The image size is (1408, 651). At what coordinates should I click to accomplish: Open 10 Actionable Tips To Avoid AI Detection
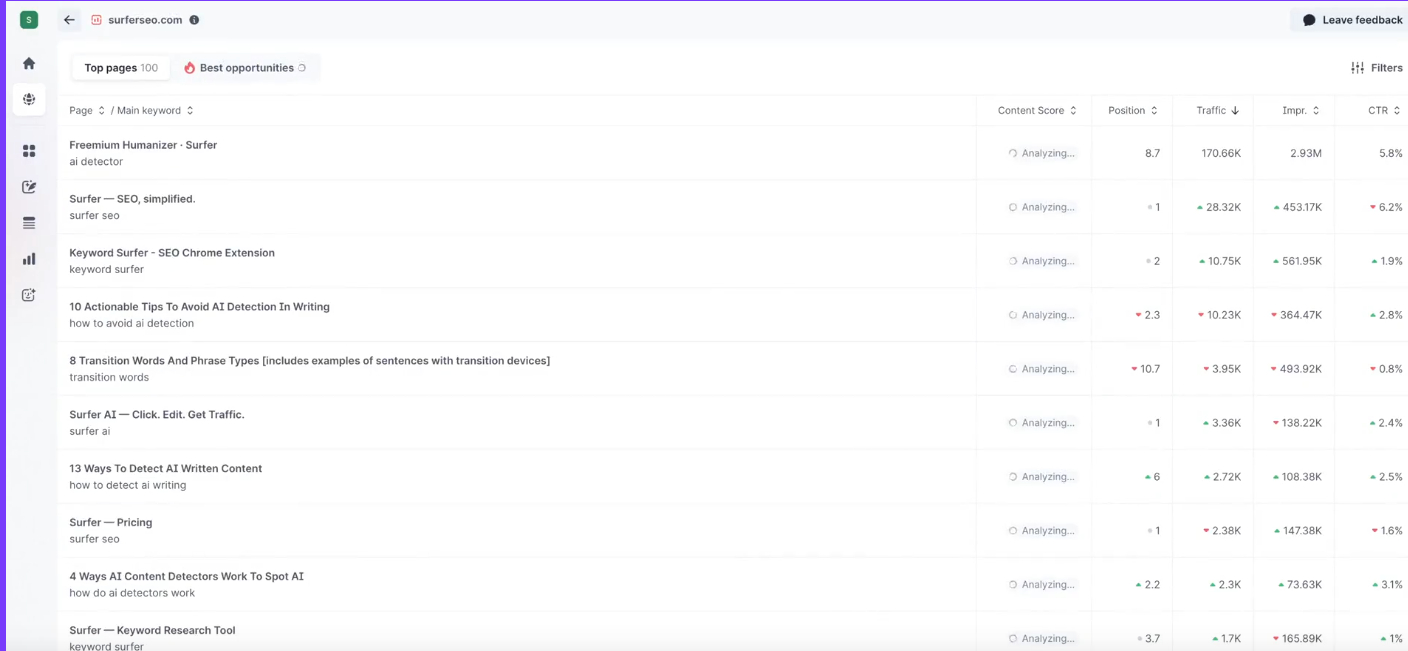[199, 307]
